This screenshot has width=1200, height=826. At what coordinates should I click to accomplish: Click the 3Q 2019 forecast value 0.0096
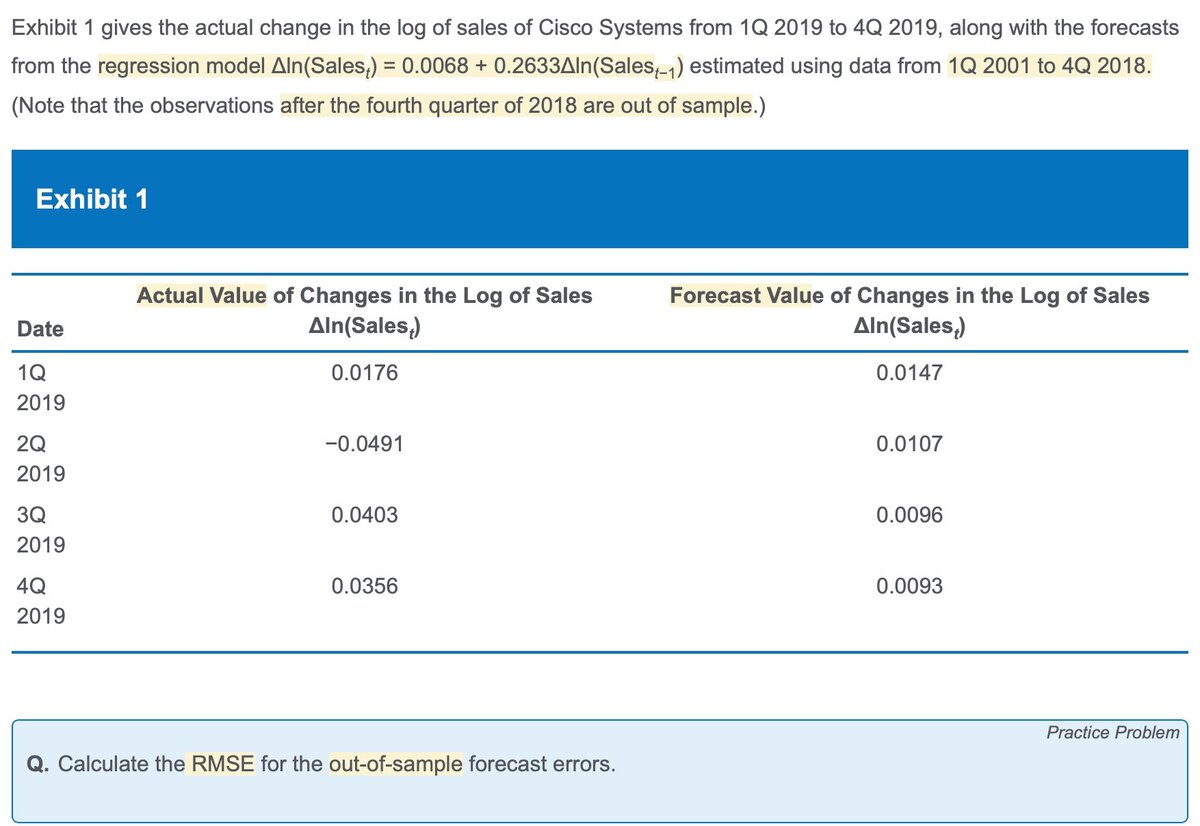click(x=909, y=515)
